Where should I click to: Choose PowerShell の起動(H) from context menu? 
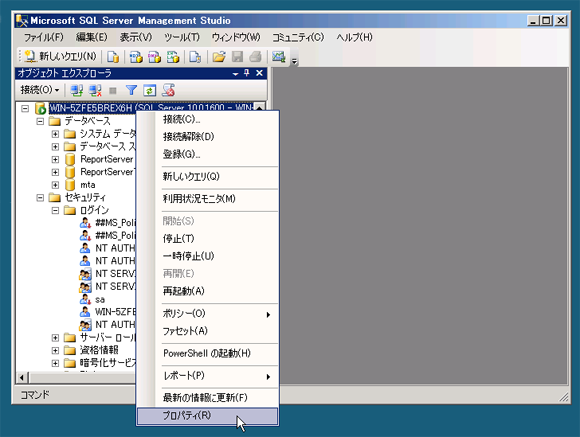(208, 353)
